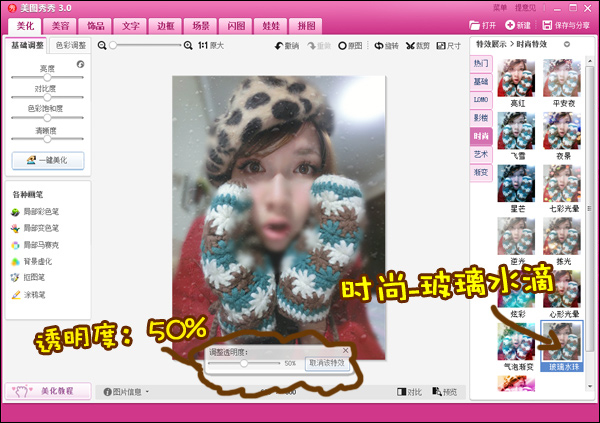This screenshot has height=423, width=600.
Task: Apply the 亮红 effect thumbnail
Action: (516, 78)
